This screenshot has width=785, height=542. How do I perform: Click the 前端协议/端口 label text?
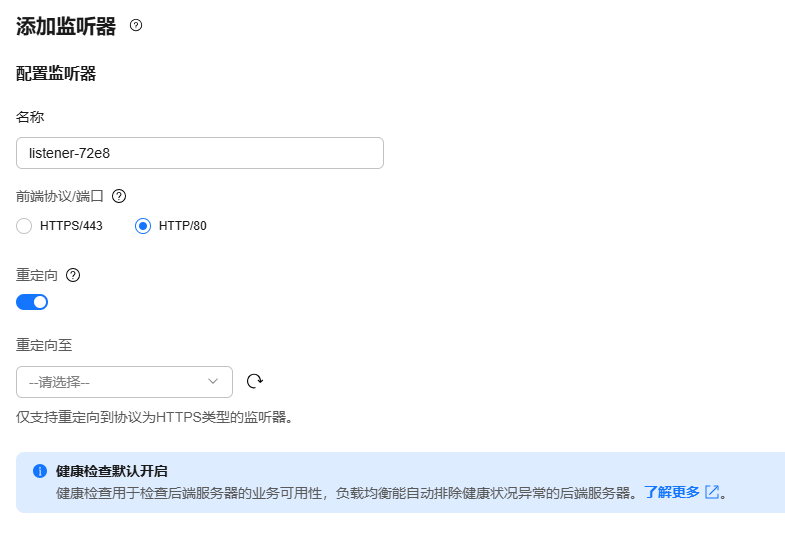[x=60, y=196]
